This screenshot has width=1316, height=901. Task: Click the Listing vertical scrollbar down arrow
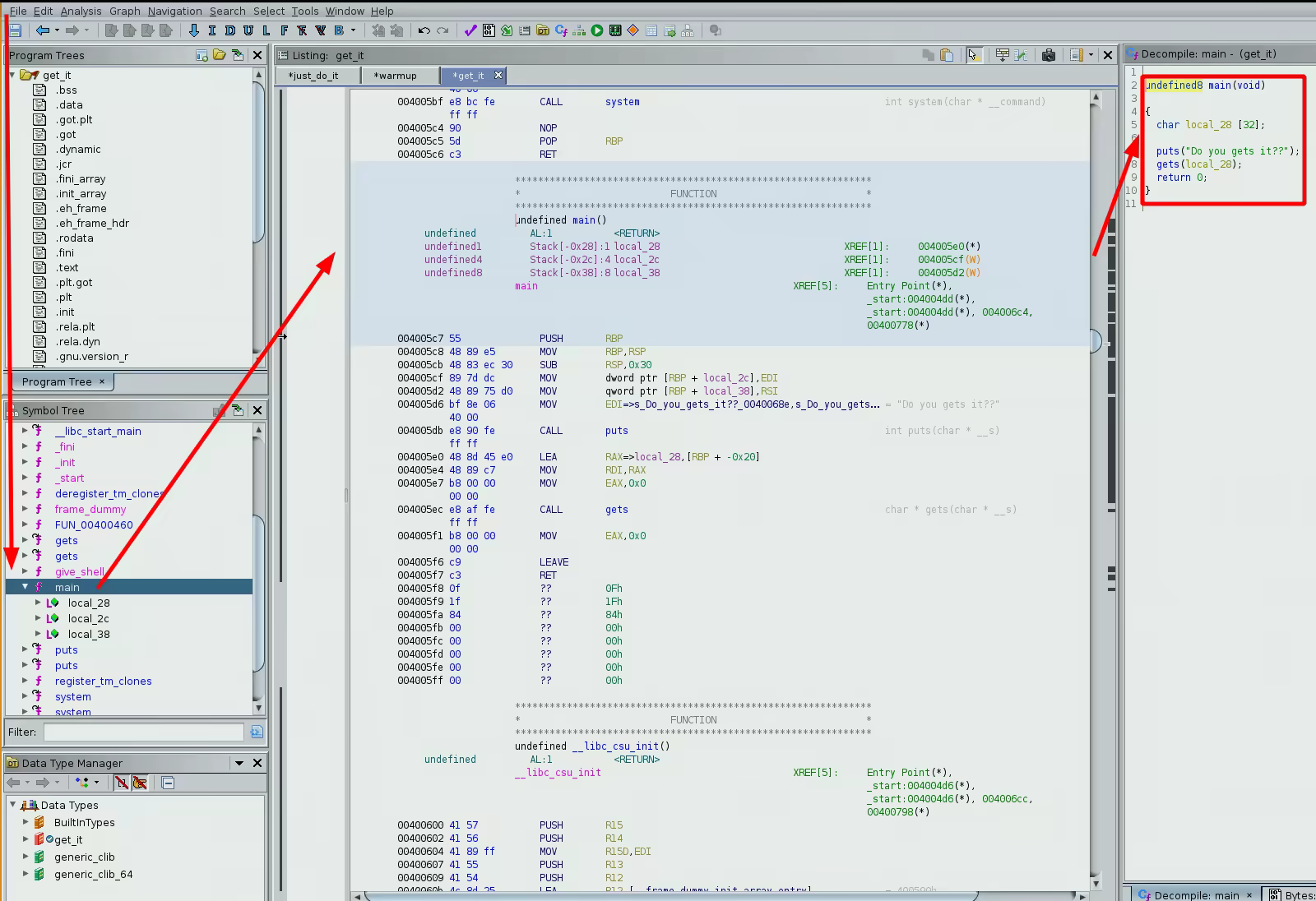(1095, 883)
